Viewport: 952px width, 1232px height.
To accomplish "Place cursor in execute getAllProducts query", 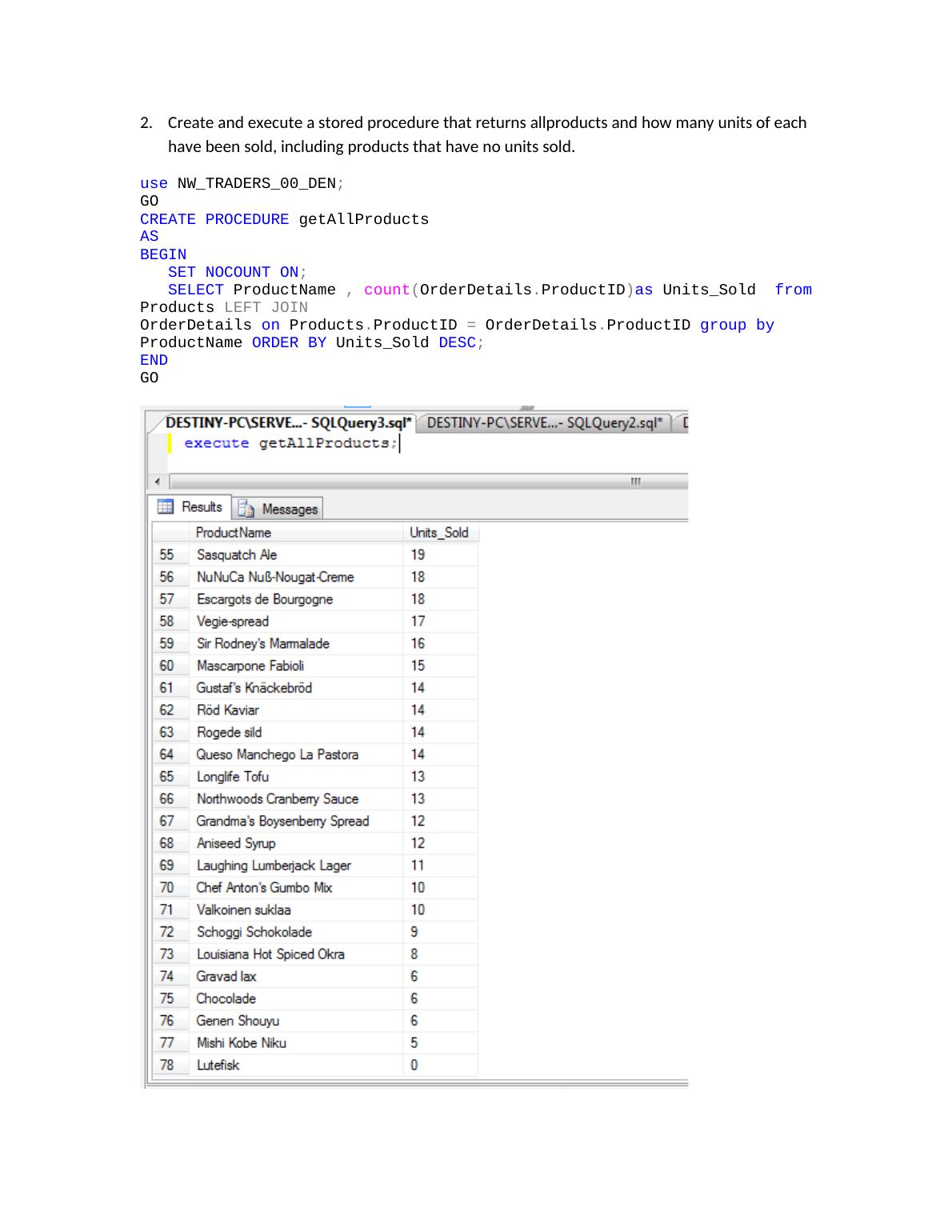I will [290, 444].
